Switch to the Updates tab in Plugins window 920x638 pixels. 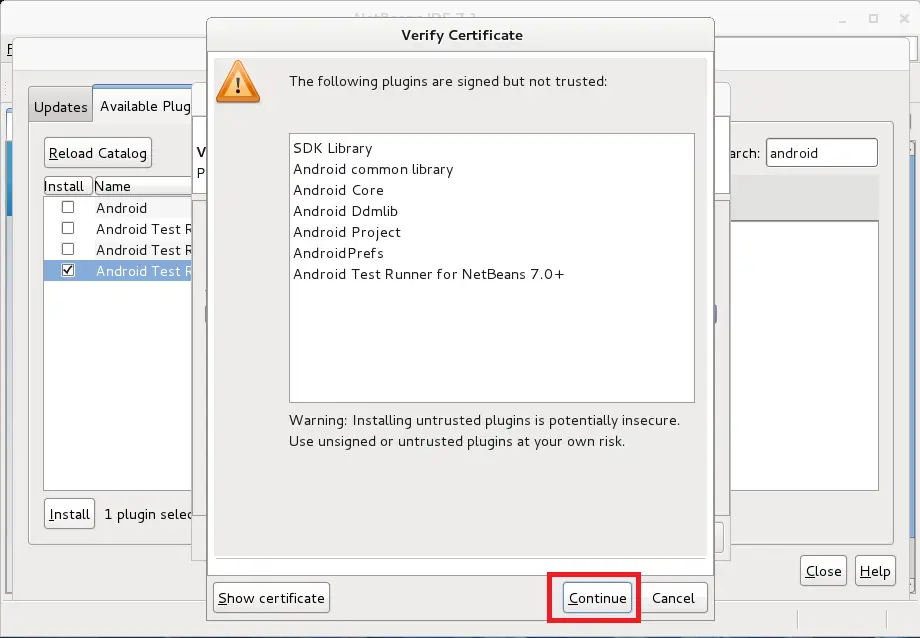point(60,107)
